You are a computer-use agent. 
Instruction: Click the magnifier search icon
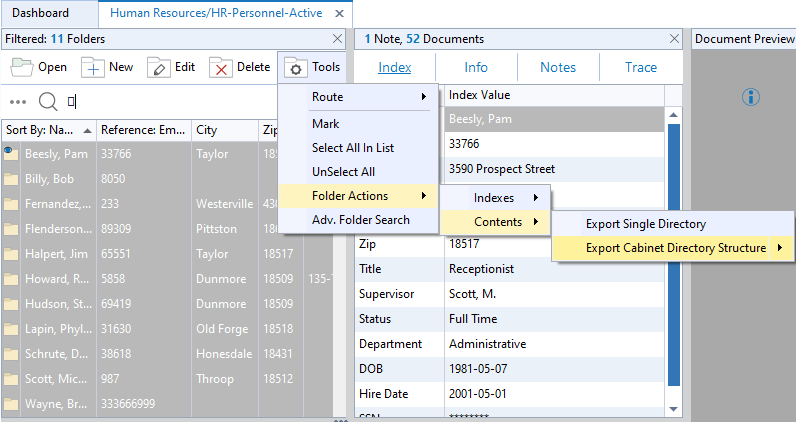click(x=48, y=102)
